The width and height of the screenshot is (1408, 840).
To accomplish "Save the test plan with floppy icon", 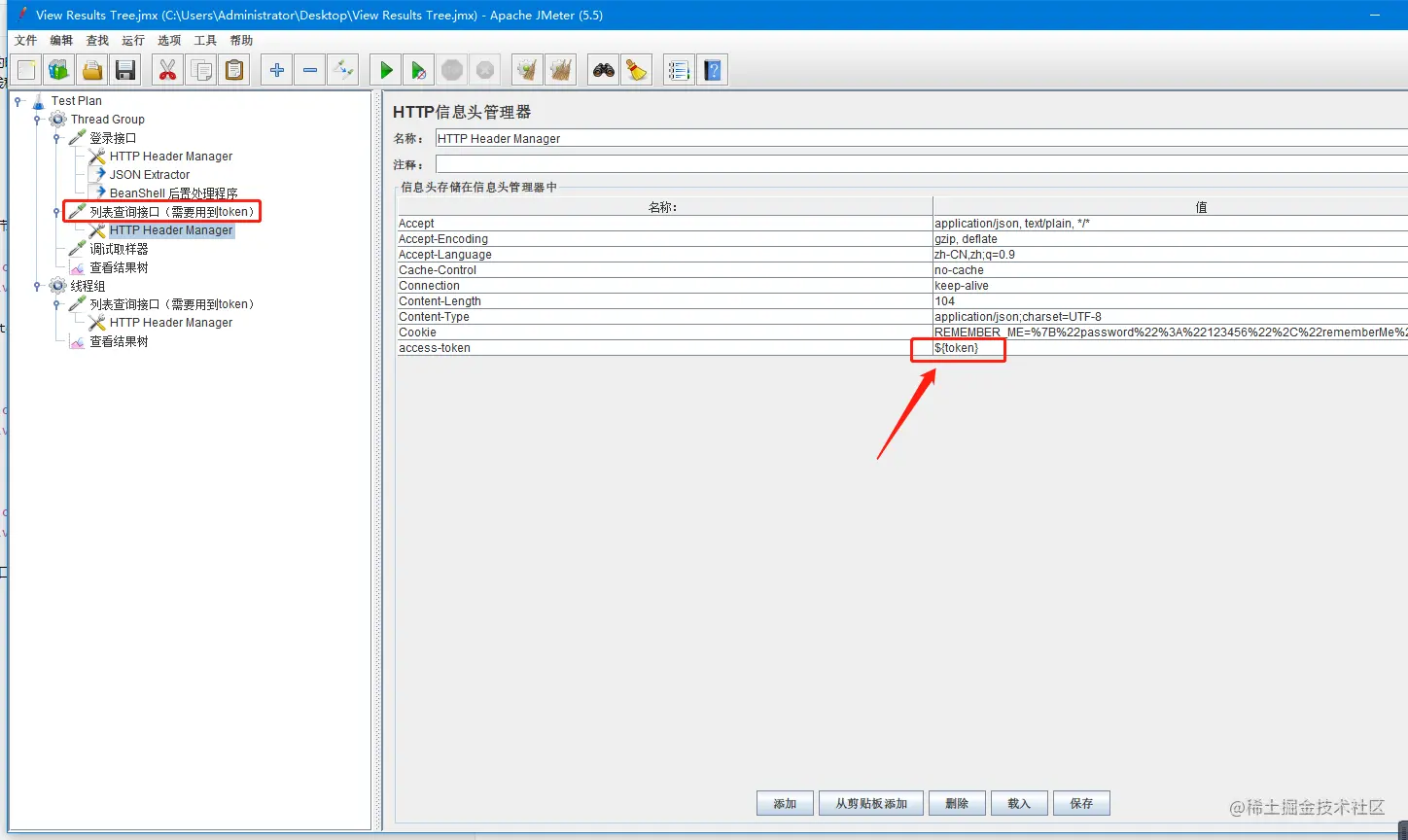I will click(x=125, y=70).
